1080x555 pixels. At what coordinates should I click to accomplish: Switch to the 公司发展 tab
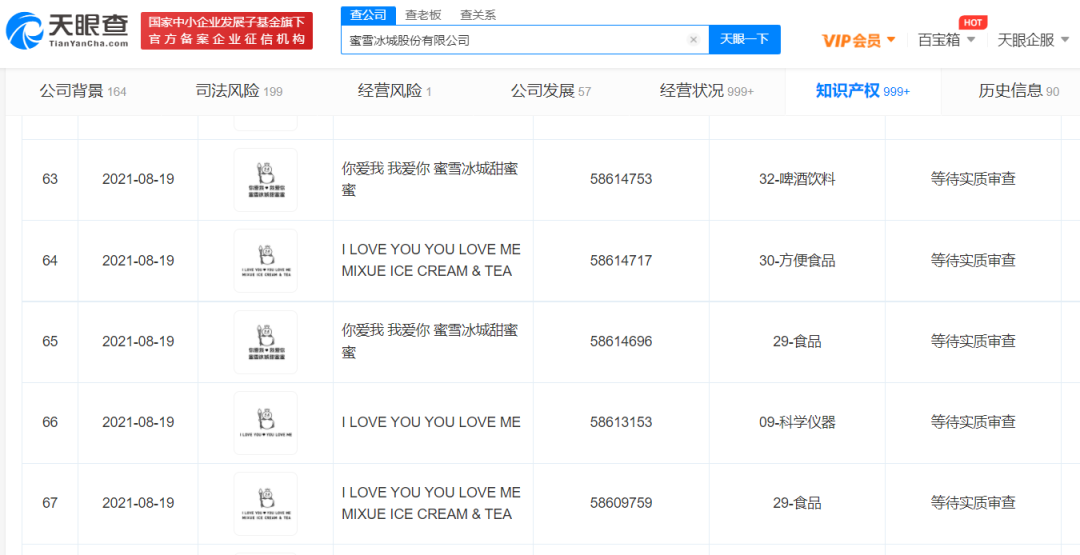click(551, 91)
